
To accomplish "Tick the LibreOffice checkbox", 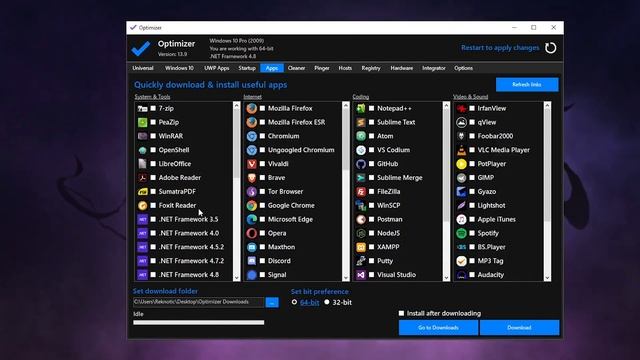I will coord(153,164).
